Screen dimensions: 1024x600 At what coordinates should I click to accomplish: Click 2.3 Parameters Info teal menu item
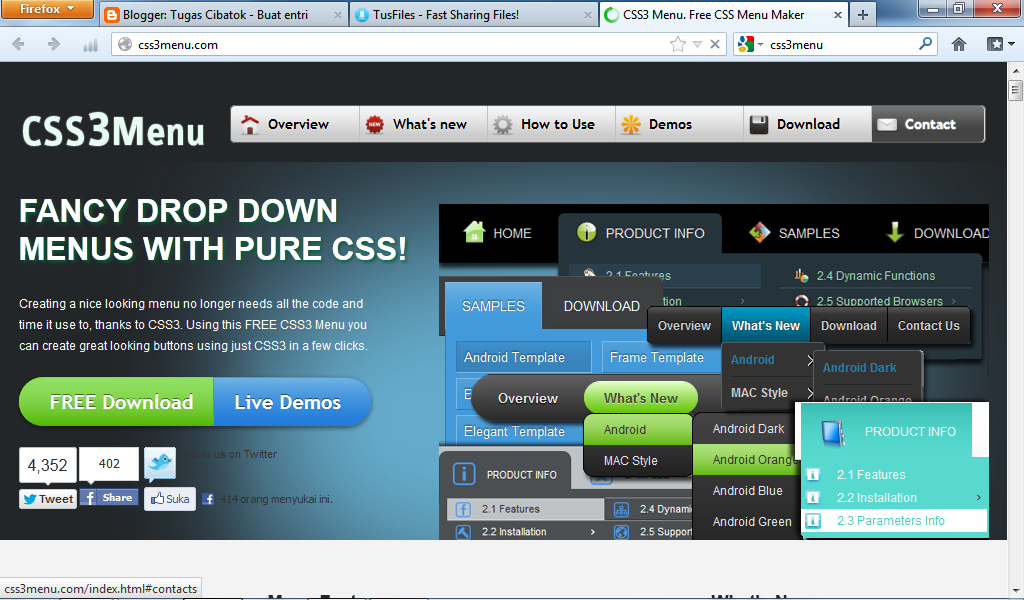pyautogui.click(x=895, y=520)
